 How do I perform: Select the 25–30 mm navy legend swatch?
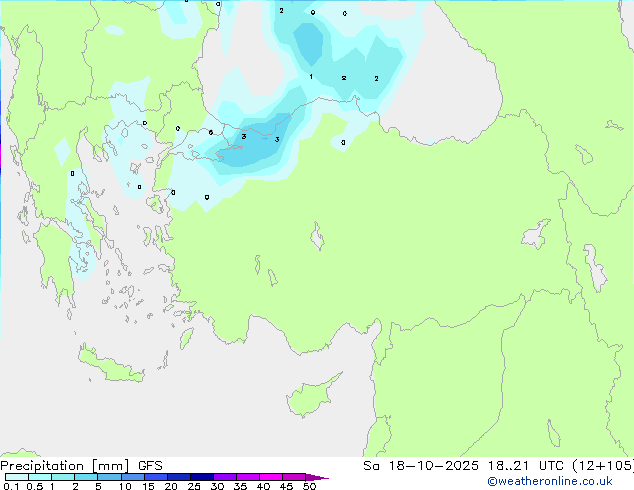(x=201, y=477)
